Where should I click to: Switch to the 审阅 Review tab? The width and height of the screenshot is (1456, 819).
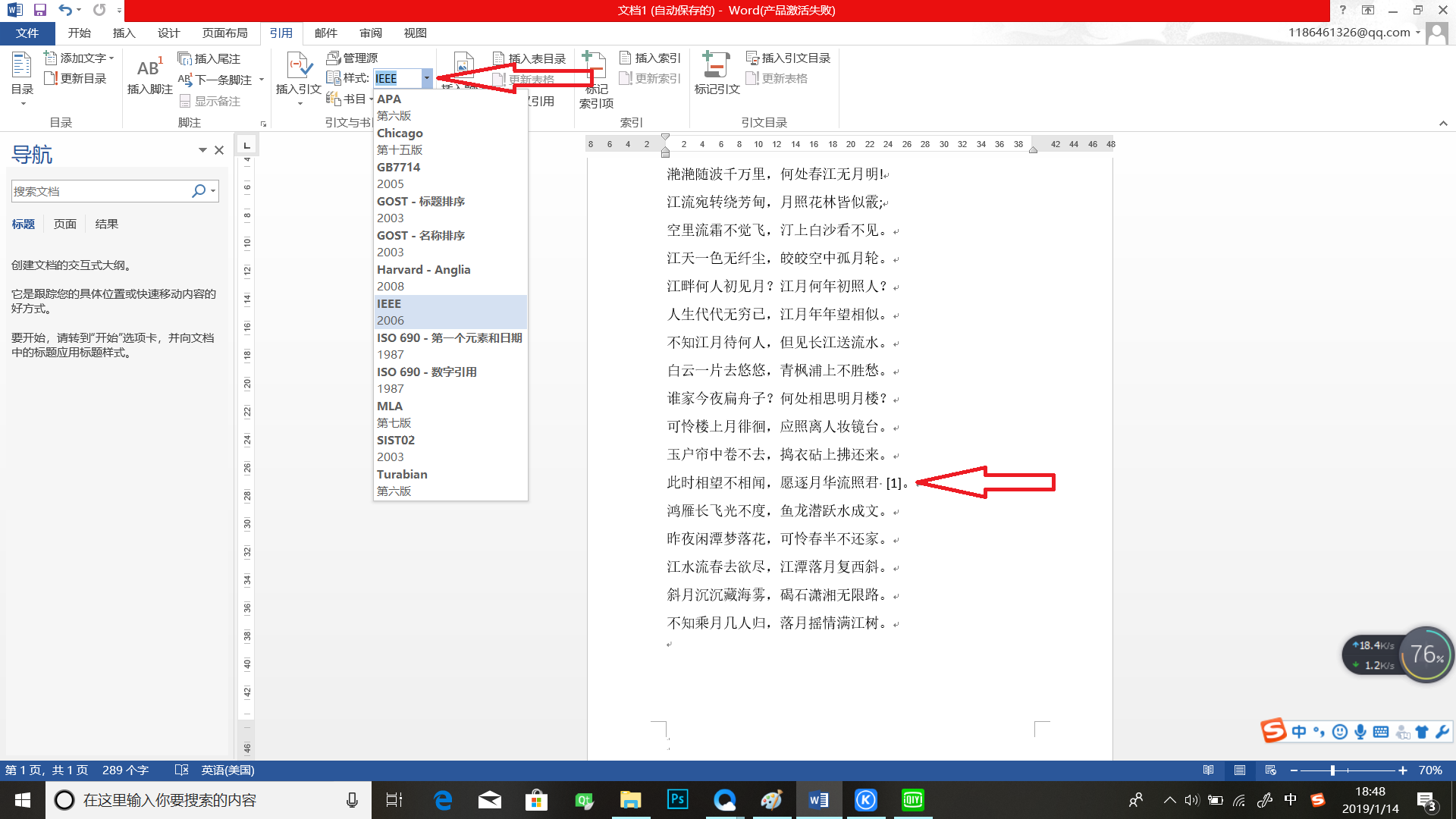tap(371, 33)
